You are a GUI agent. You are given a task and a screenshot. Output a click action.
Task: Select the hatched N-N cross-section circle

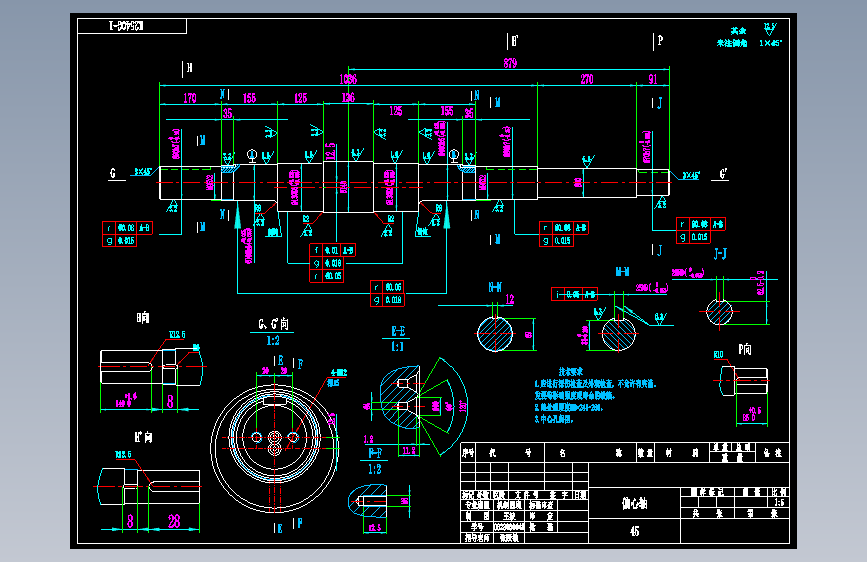(x=495, y=334)
